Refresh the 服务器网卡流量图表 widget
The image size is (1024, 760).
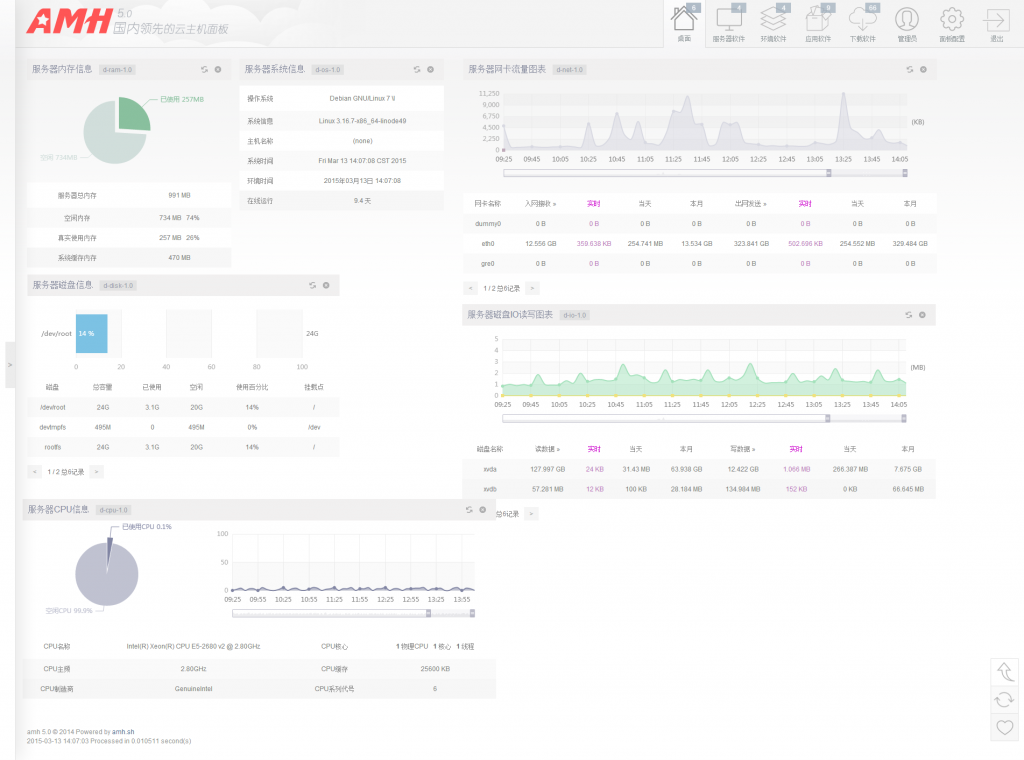909,70
